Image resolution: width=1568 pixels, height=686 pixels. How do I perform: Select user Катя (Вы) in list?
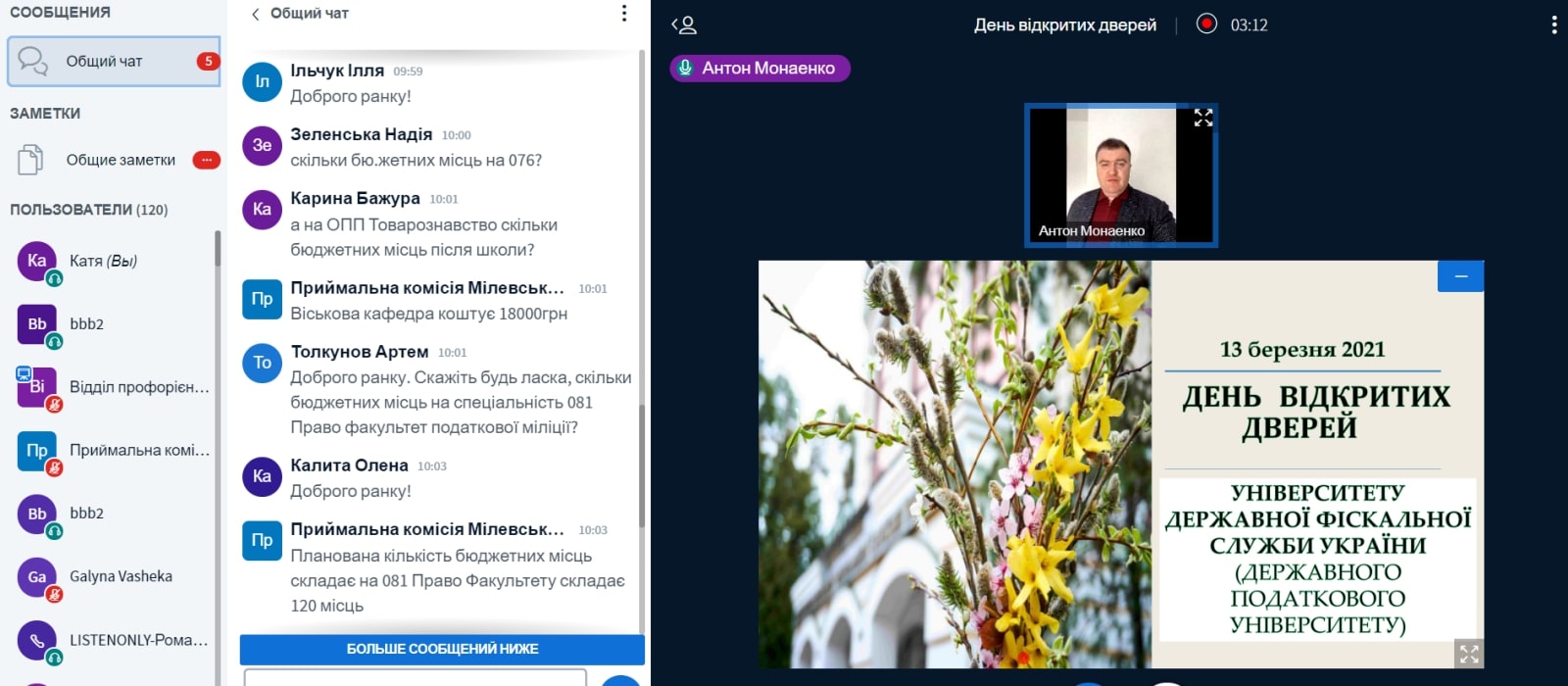(x=114, y=261)
